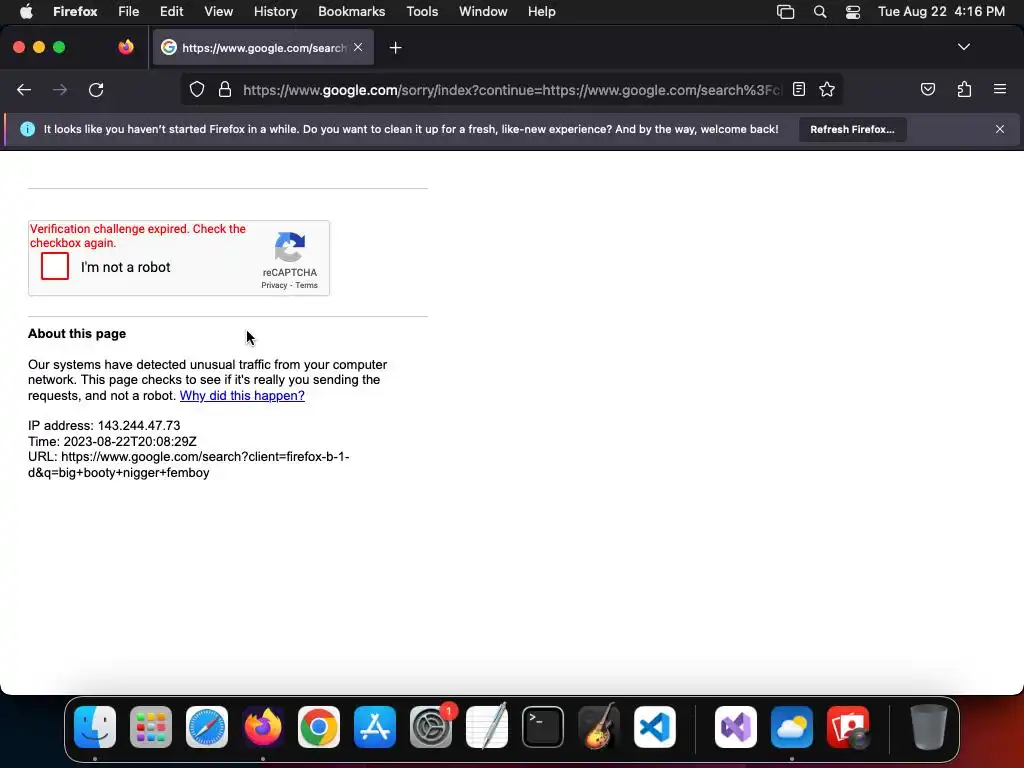
Task: Open the Bookmarks menu
Action: 351,11
